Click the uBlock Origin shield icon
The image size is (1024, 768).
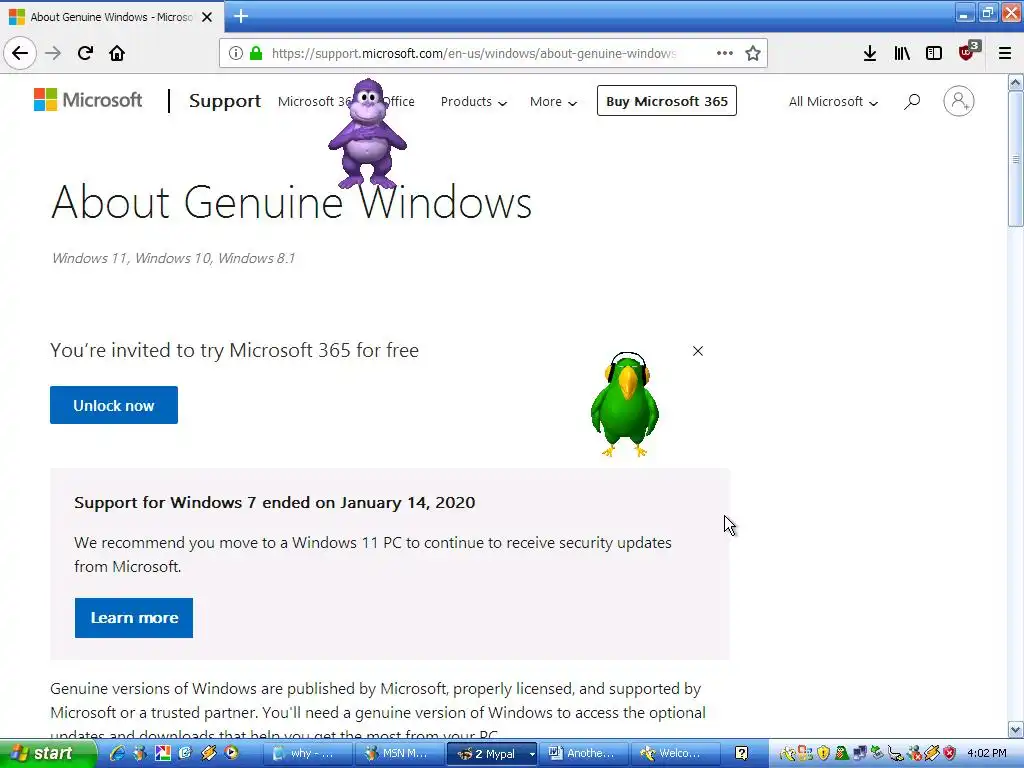coord(968,52)
